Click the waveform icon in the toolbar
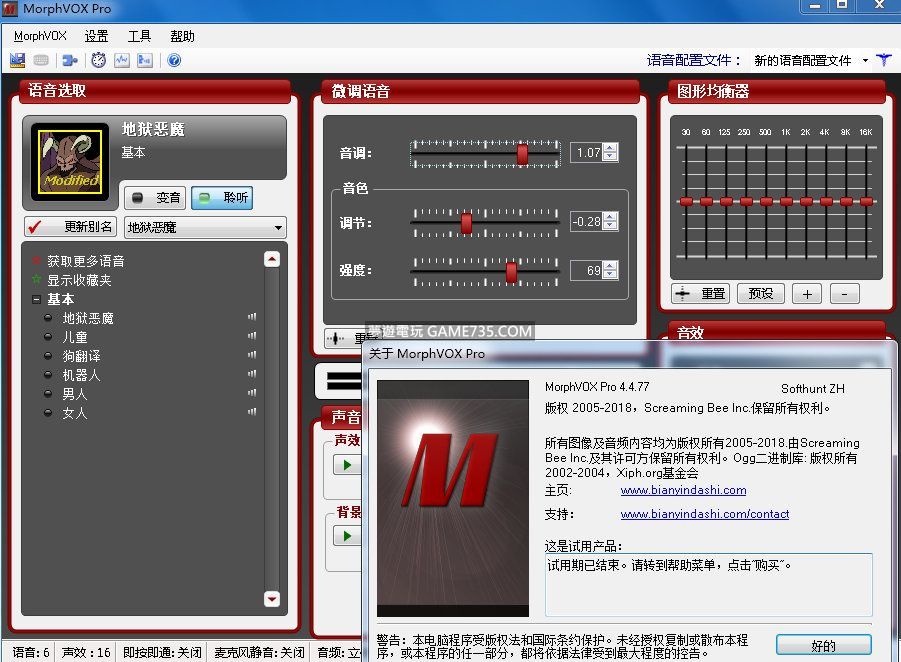This screenshot has width=901, height=662. [x=122, y=60]
